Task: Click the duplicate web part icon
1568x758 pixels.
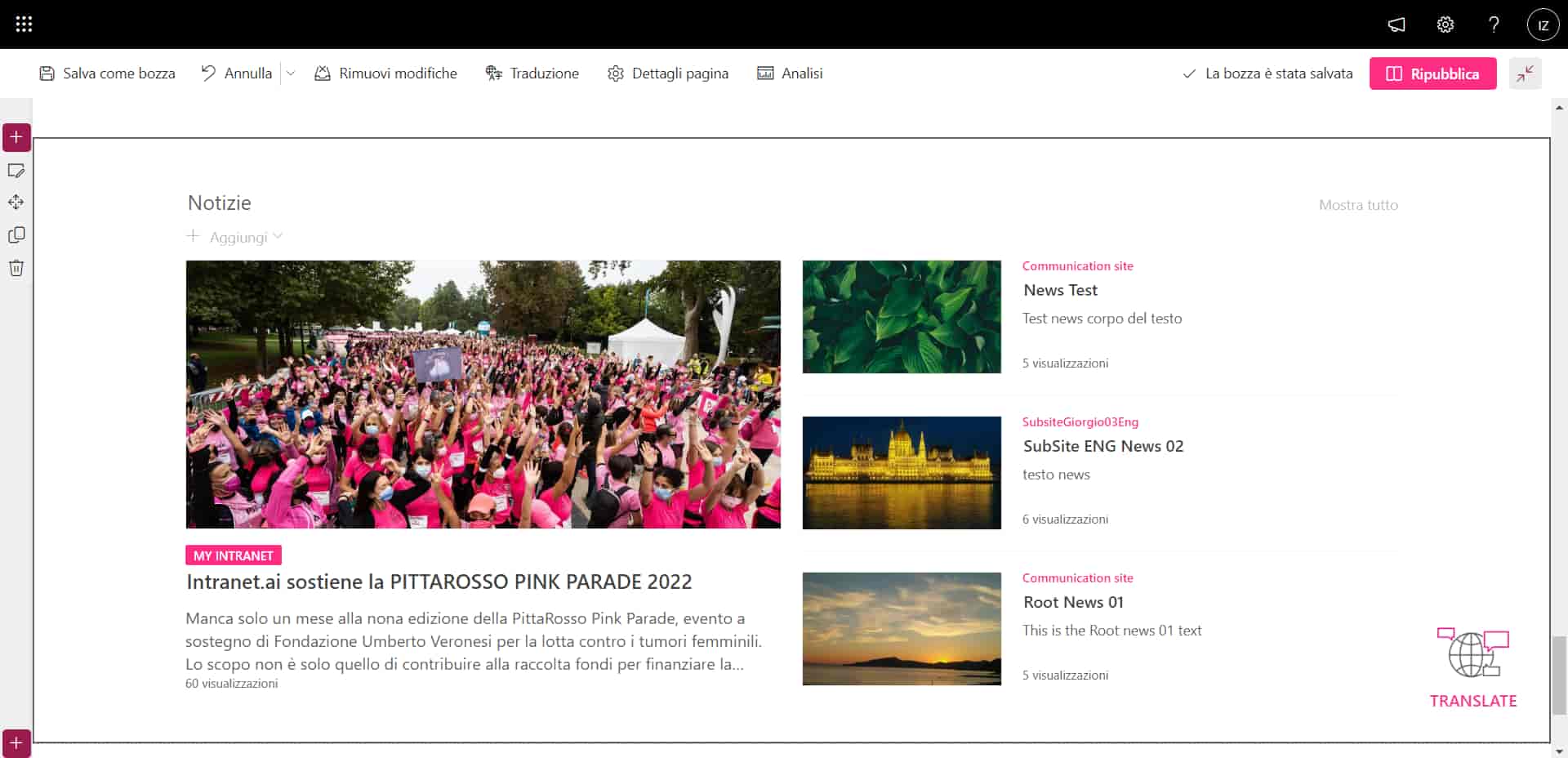Action: click(16, 235)
